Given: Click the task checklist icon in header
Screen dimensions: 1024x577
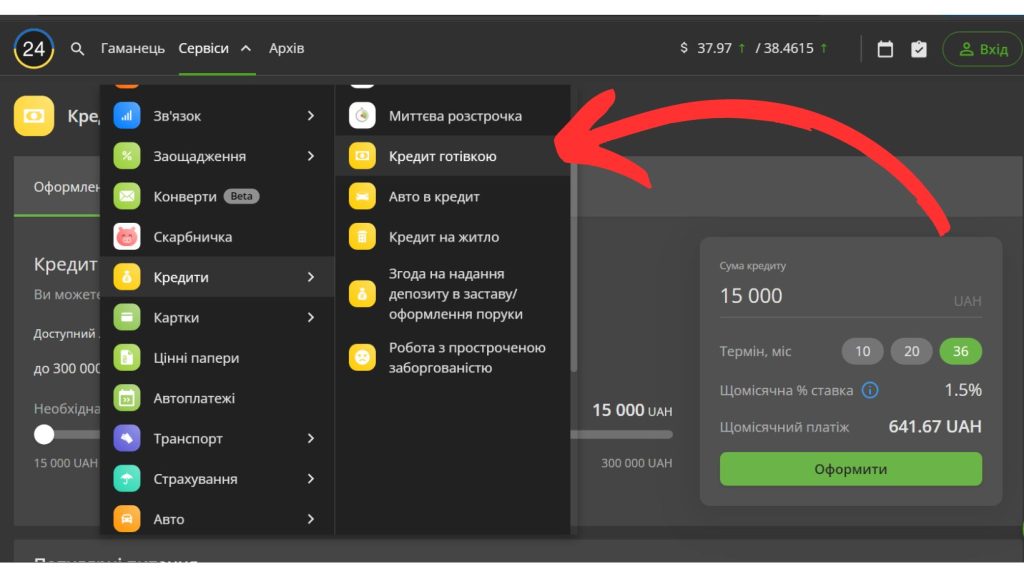Looking at the screenshot, I should [919, 49].
